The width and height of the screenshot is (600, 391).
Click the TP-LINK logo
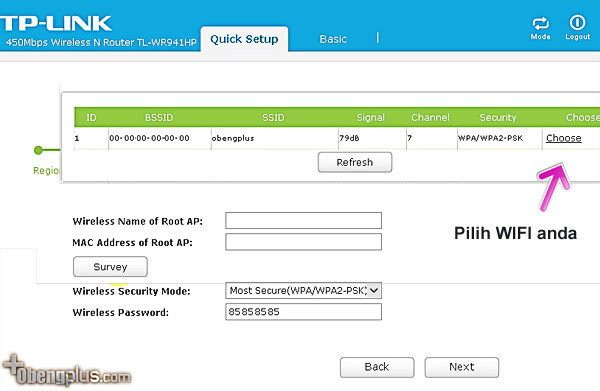pos(56,23)
